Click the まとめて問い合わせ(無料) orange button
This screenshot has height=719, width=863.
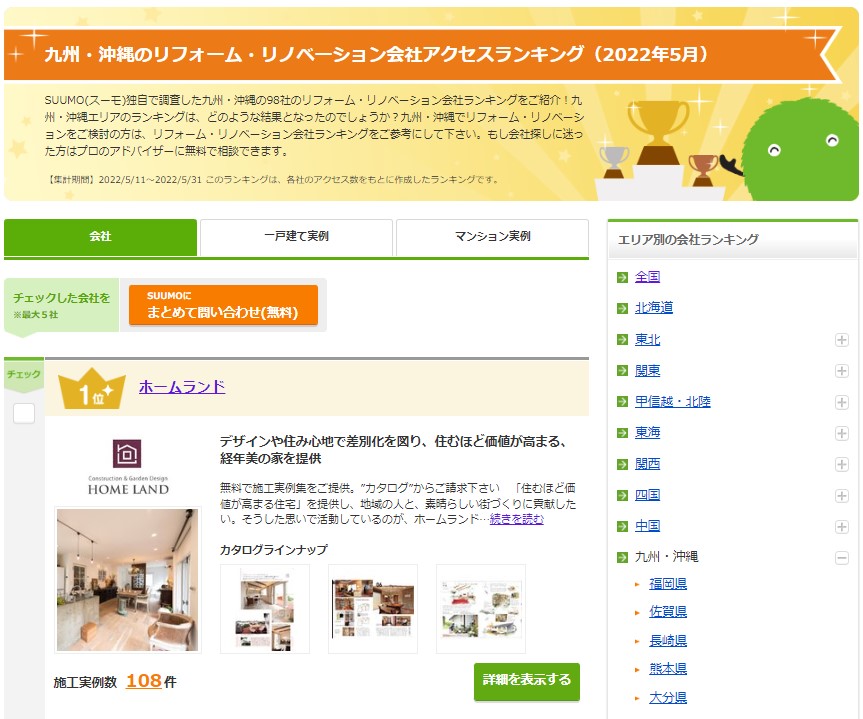coord(223,305)
